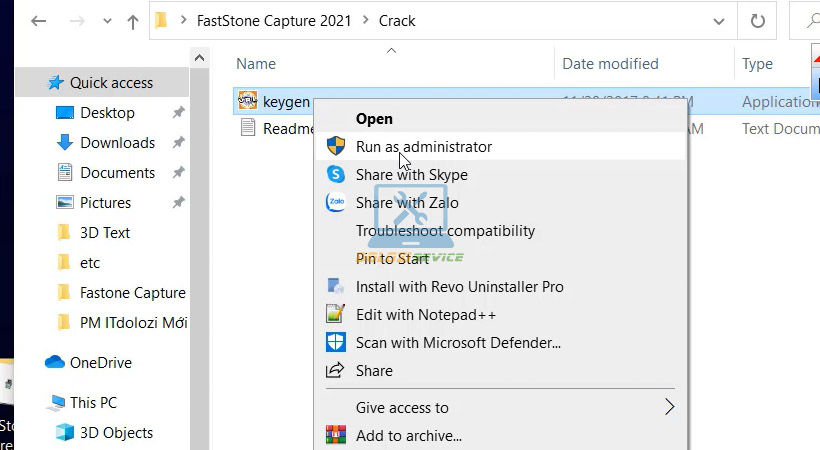Image resolution: width=820 pixels, height=450 pixels.
Task: Choose Open from the context menu
Action: (x=374, y=119)
